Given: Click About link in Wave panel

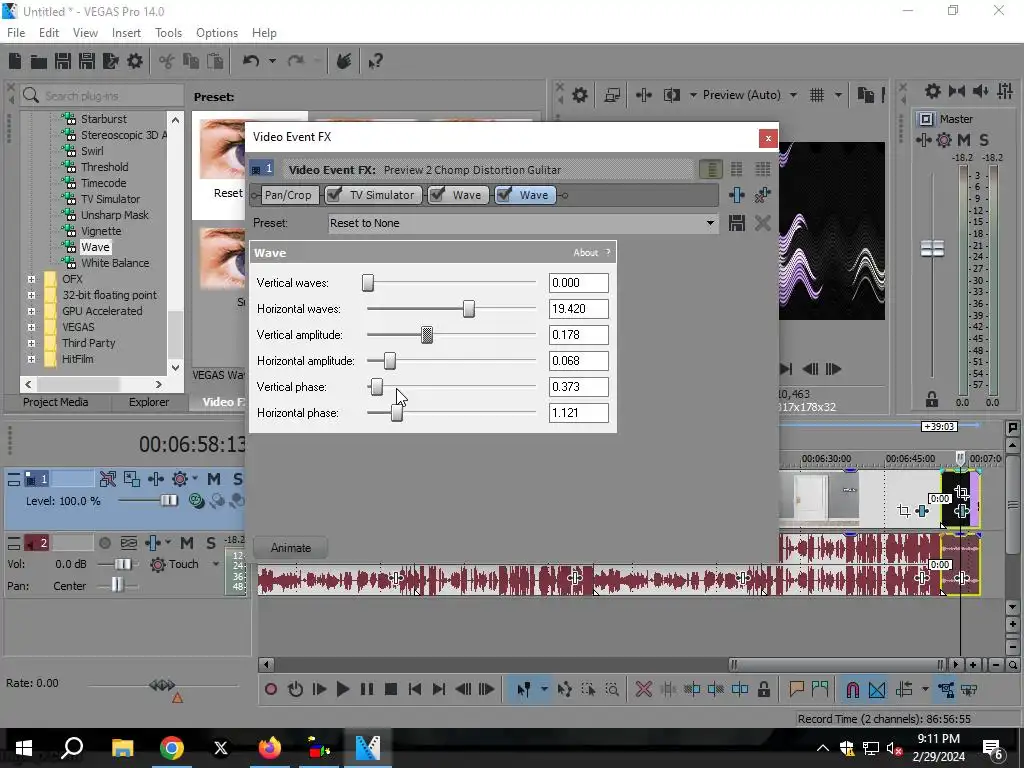Looking at the screenshot, I should tap(585, 253).
